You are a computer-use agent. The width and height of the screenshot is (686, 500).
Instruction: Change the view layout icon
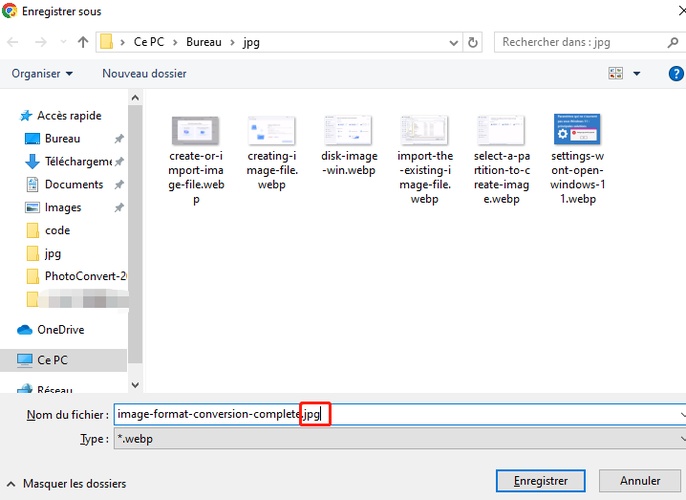click(616, 73)
